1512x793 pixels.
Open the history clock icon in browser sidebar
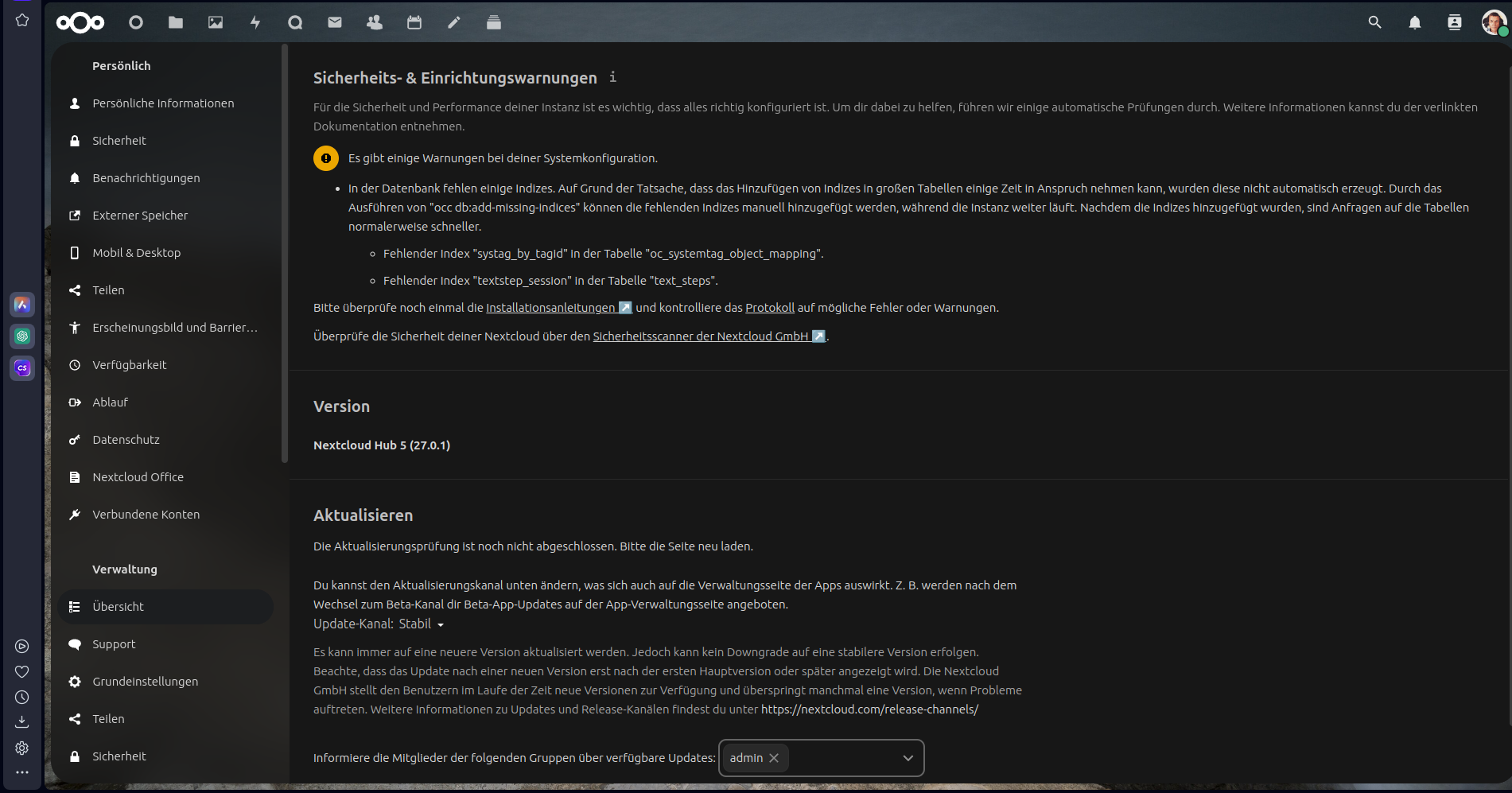[x=22, y=698]
